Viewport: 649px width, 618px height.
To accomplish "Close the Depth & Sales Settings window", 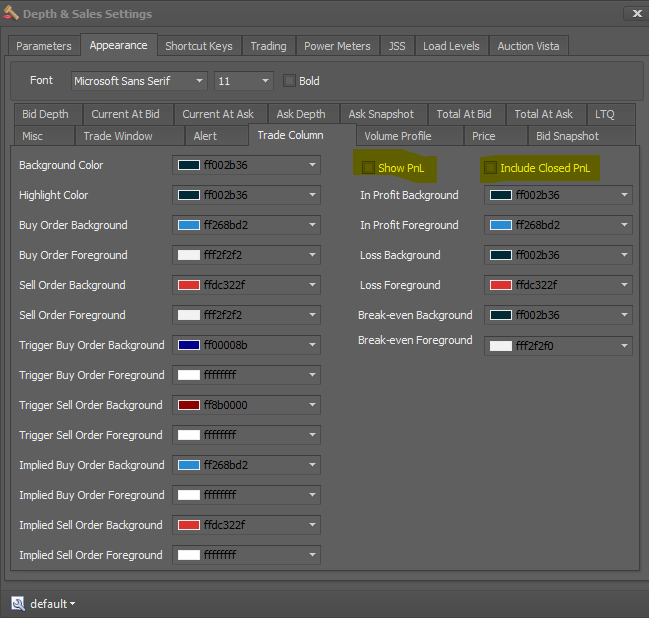I will pos(637,13).
